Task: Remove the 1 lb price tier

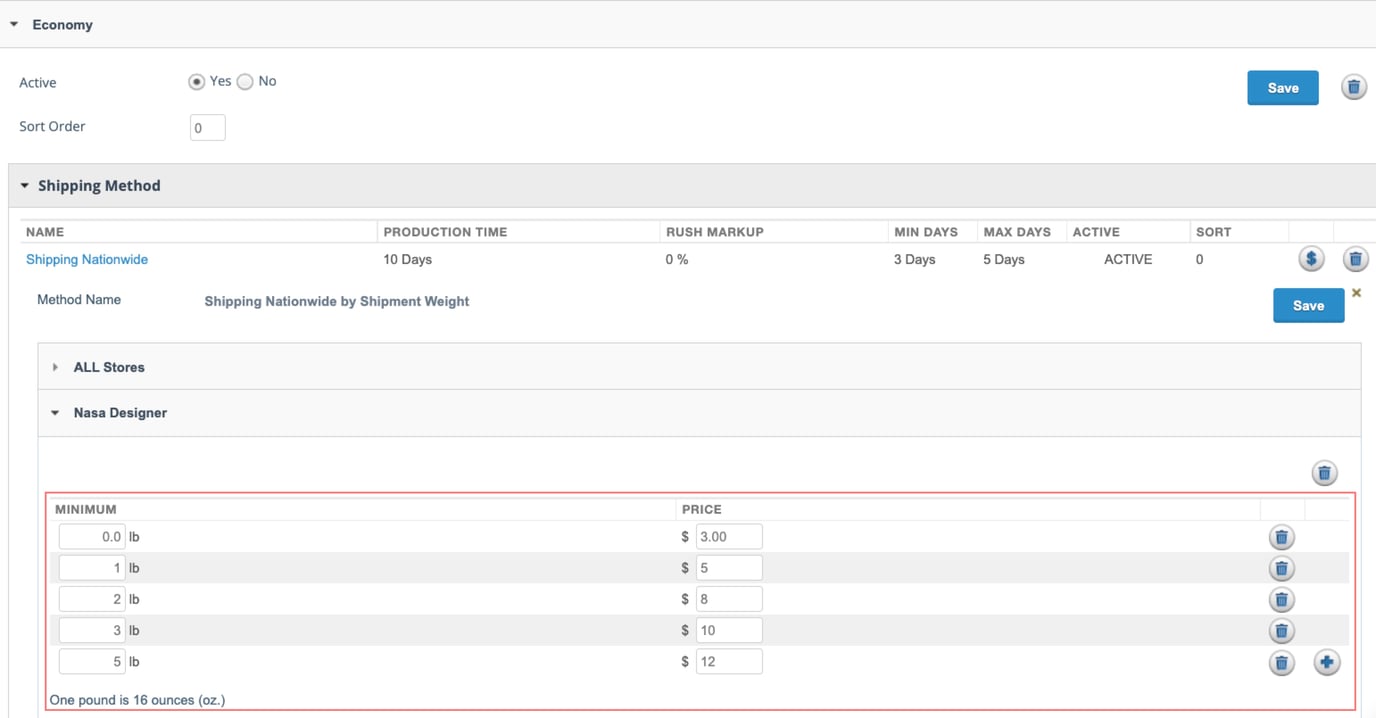Action: tap(1281, 568)
